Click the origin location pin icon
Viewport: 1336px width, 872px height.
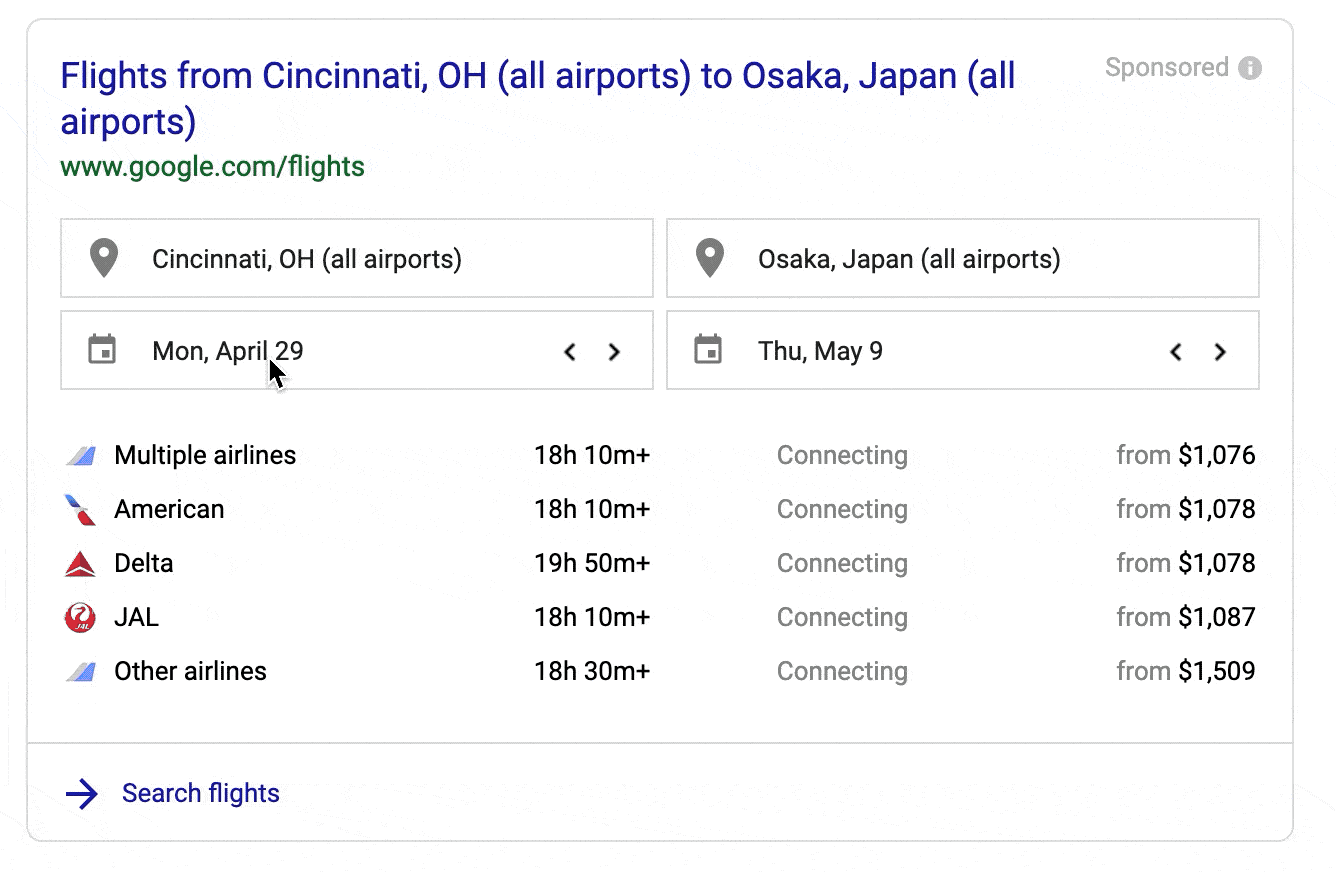pyautogui.click(x=104, y=259)
